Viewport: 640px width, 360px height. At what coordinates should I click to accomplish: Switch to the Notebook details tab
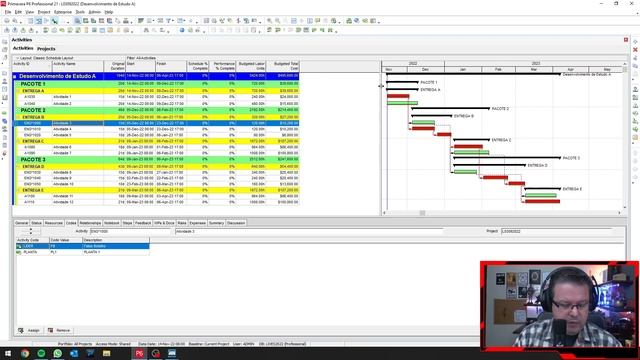(x=111, y=223)
